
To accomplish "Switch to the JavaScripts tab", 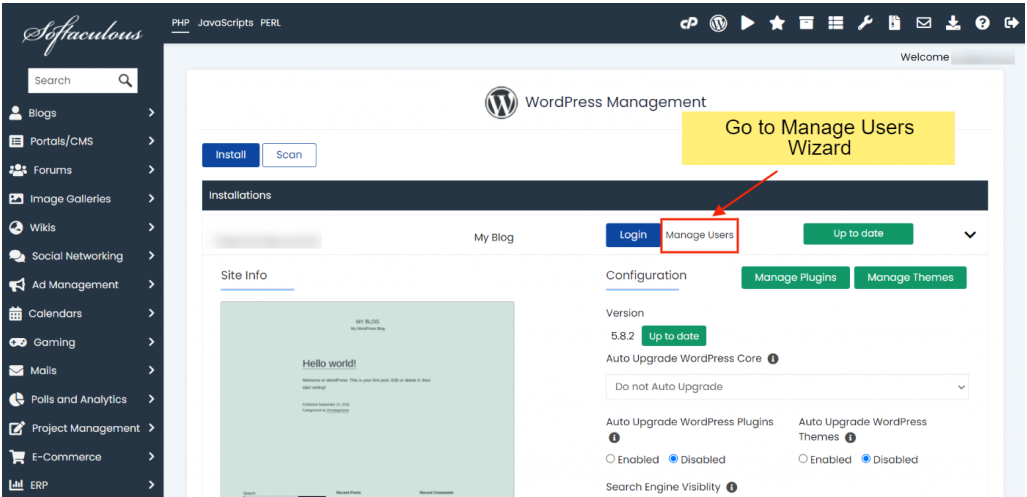I will [225, 23].
